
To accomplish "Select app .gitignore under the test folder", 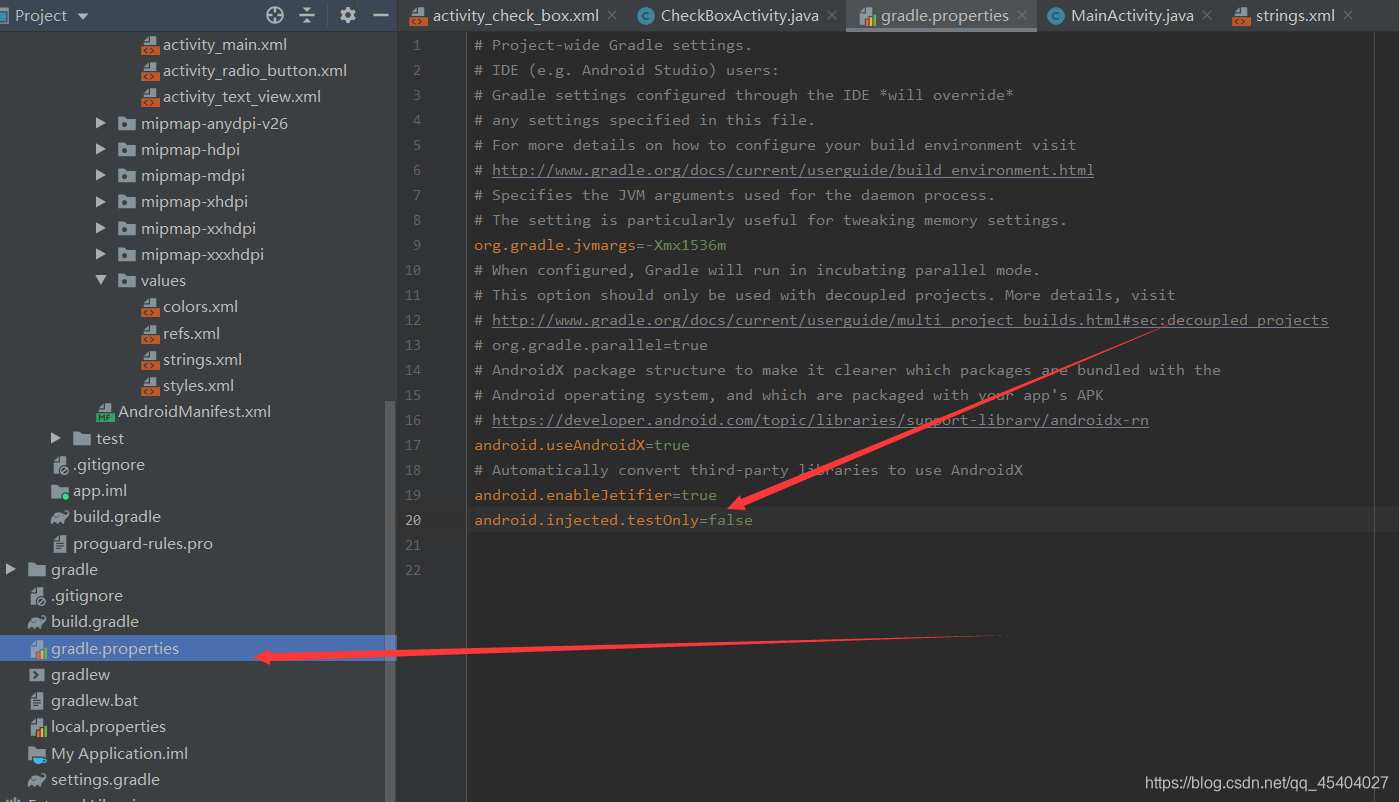I will (108, 464).
